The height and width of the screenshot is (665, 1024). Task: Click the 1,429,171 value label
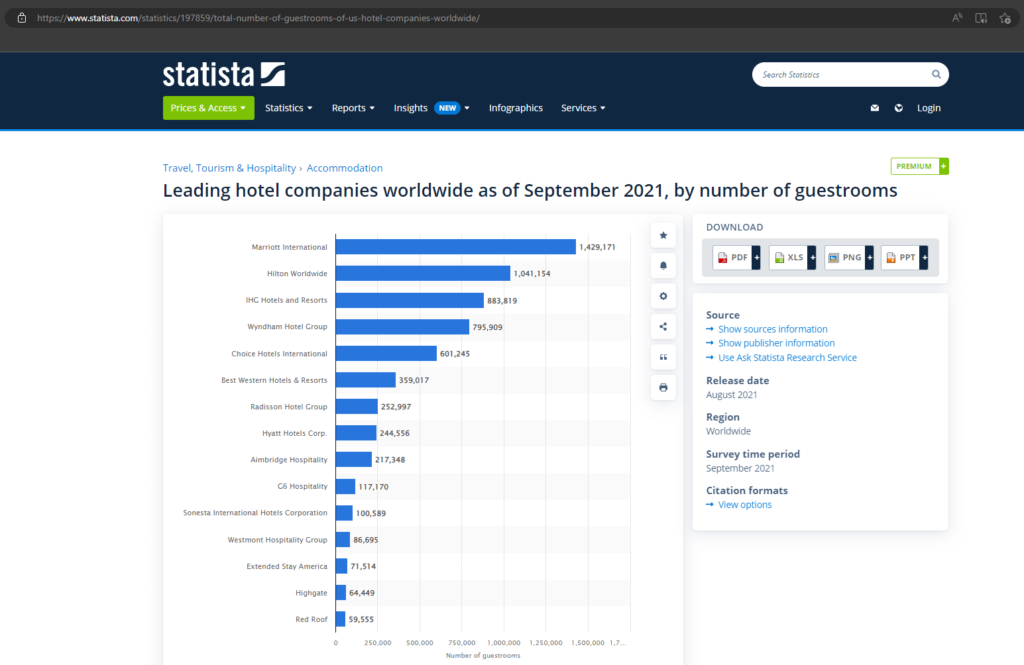tap(598, 247)
